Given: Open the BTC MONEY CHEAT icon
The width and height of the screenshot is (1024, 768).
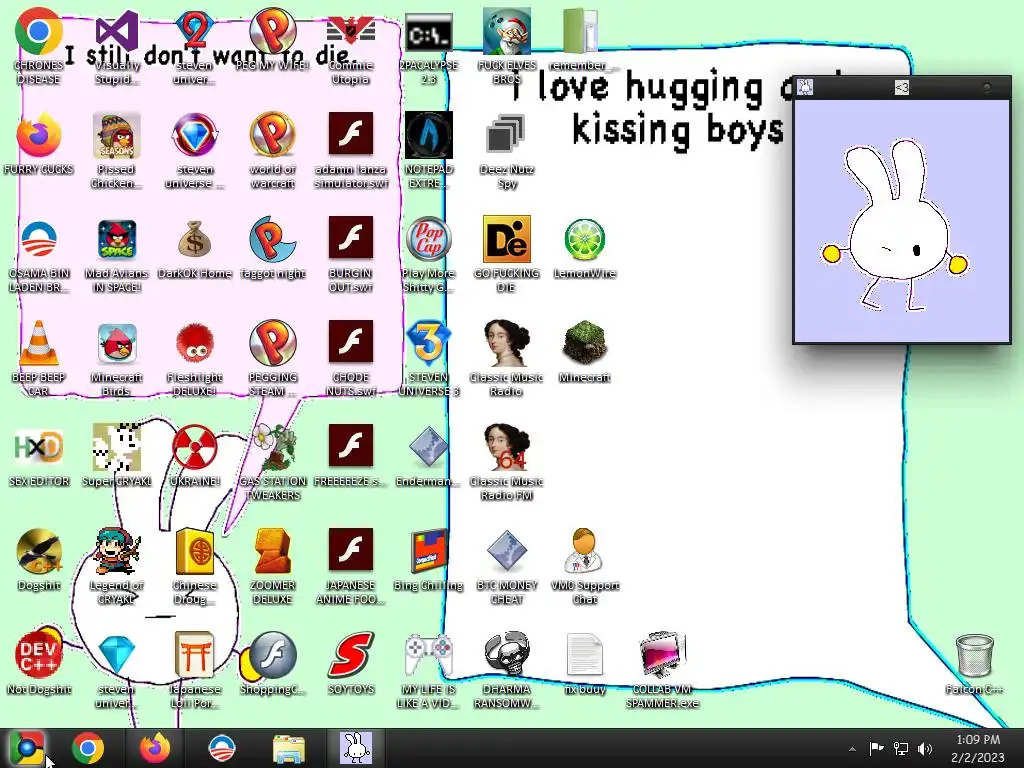Looking at the screenshot, I should [506, 551].
